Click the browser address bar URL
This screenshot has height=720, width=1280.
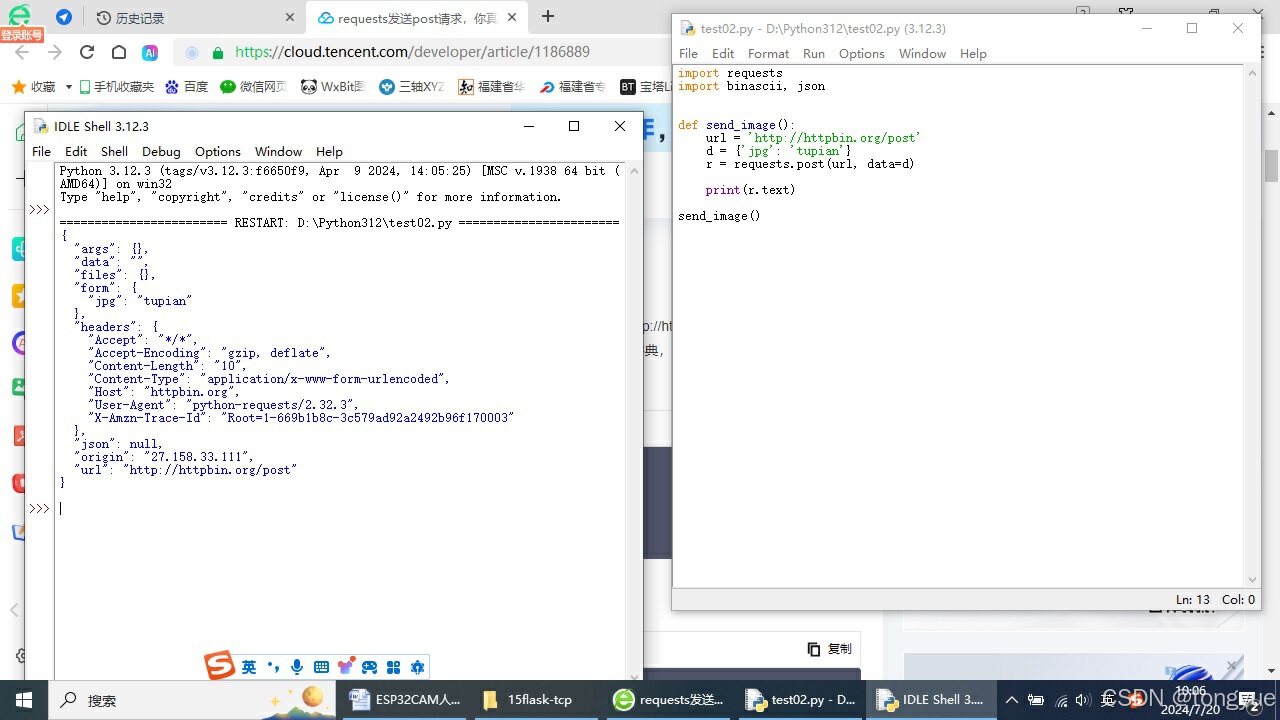pyautogui.click(x=412, y=52)
